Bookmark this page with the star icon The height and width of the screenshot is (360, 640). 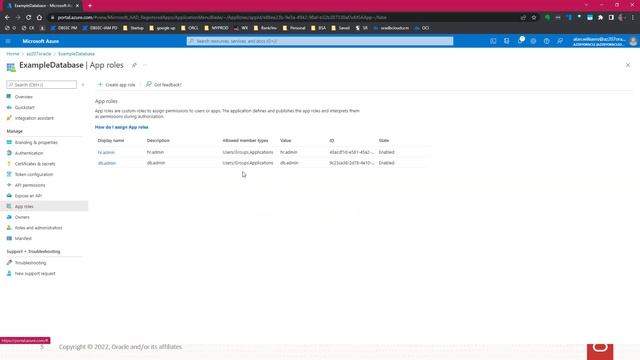pyautogui.click(x=534, y=18)
